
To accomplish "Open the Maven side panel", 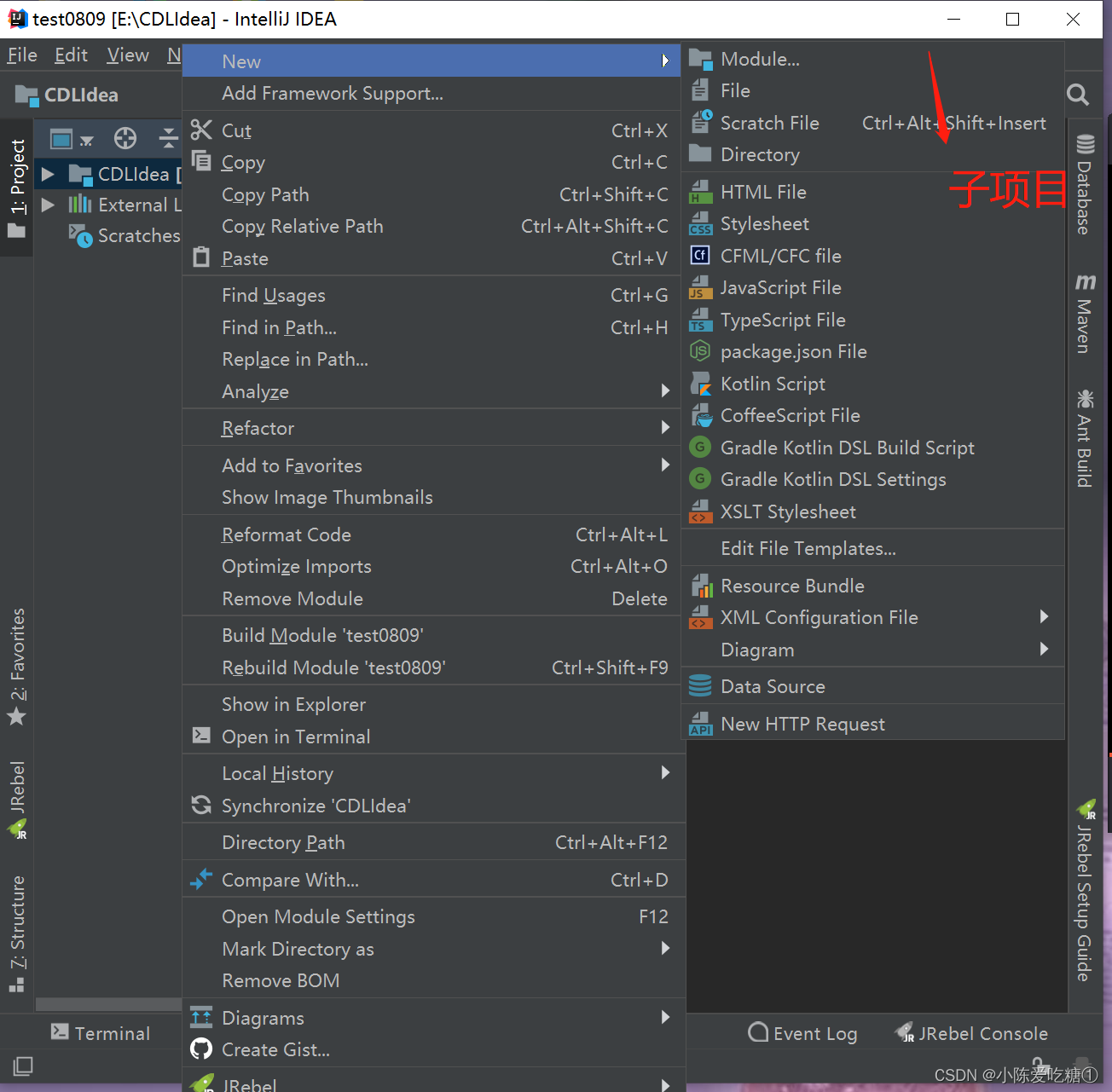I will 1084,314.
